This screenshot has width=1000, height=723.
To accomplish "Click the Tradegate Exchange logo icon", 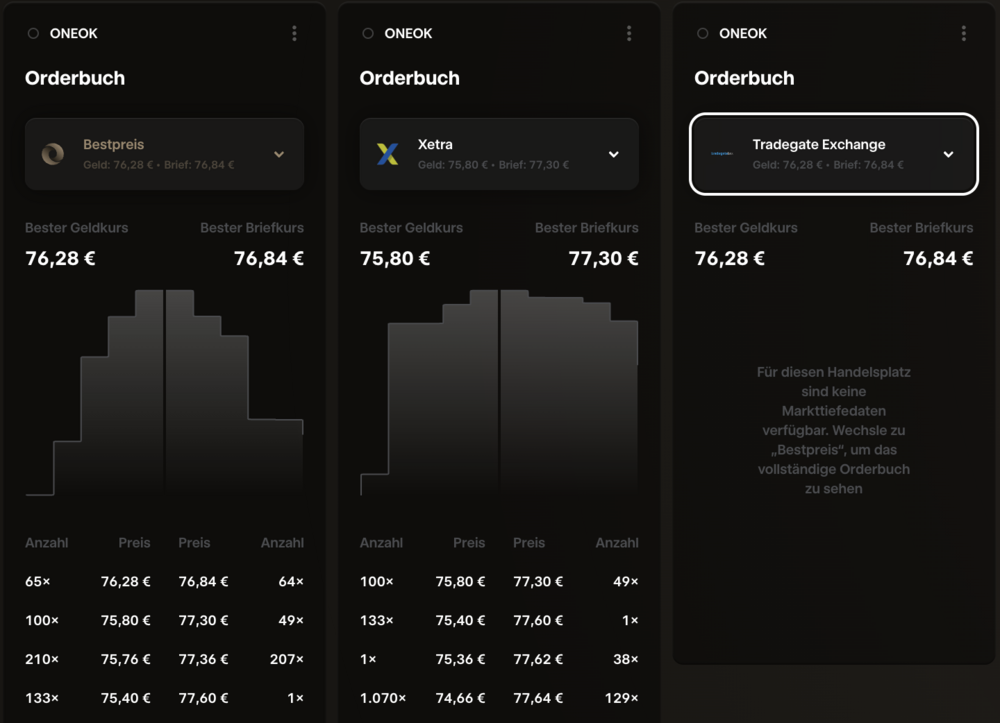I will 722,154.
